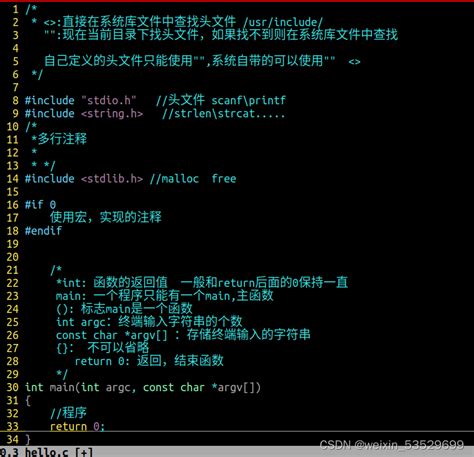Place cursor on int main declaration
This screenshot has width=474, height=457.
point(143,387)
